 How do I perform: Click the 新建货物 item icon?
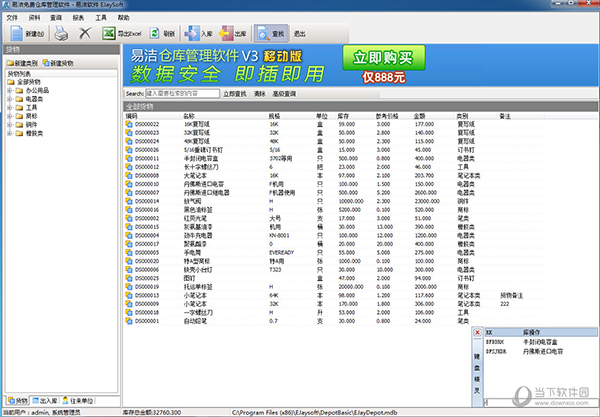point(46,63)
